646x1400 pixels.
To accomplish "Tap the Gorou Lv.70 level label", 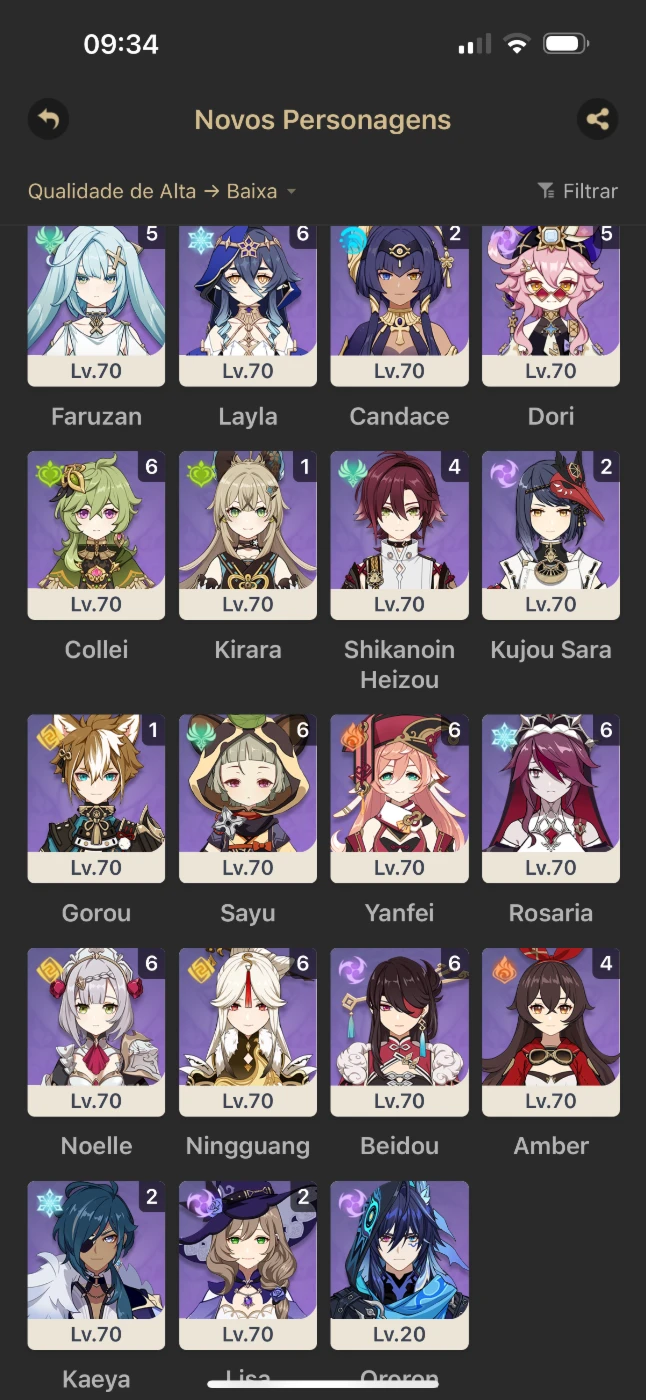I will [x=96, y=868].
